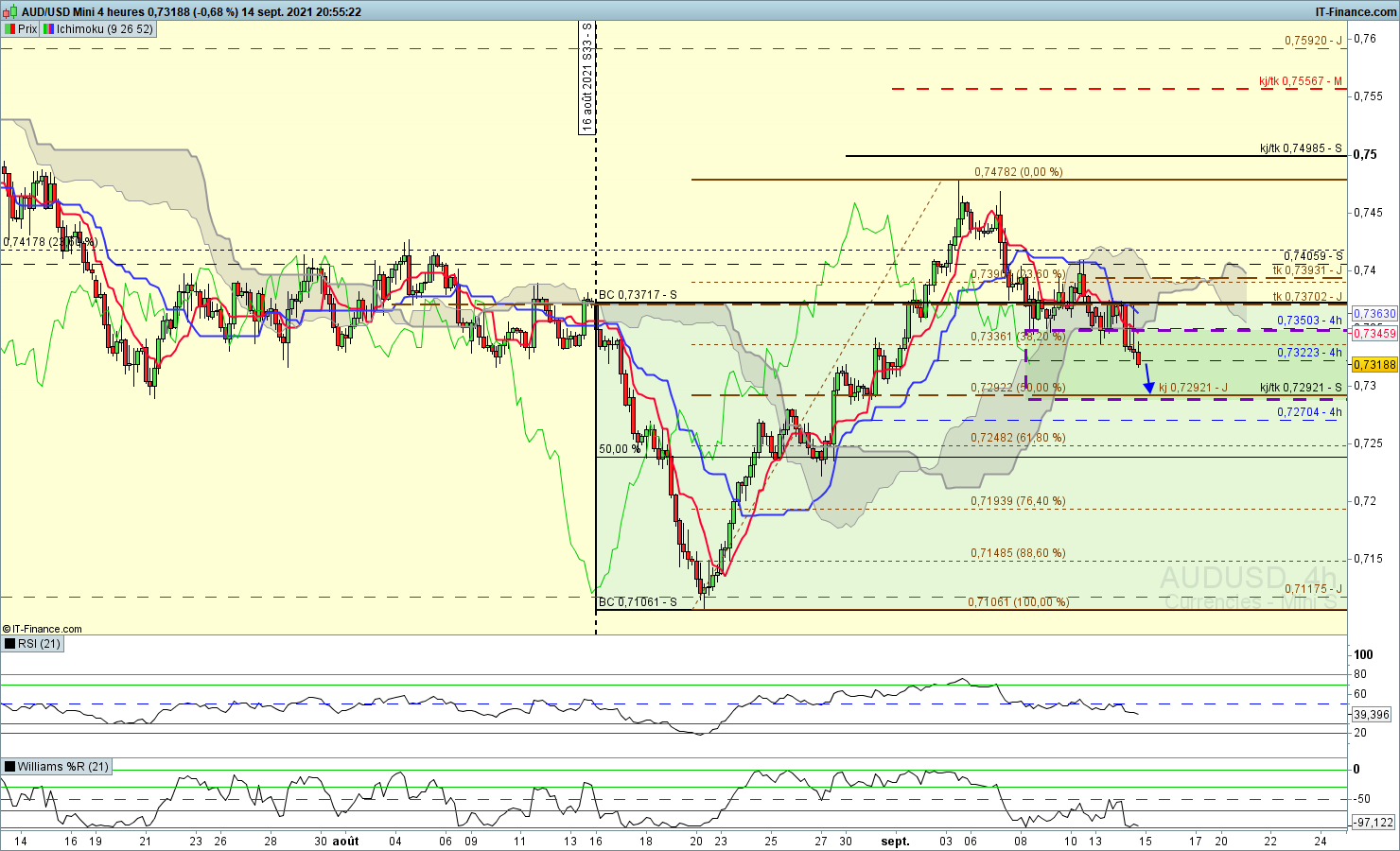This screenshot has height=851, width=1400.
Task: Click the BC 0,71061 - S label
Action: [x=638, y=602]
